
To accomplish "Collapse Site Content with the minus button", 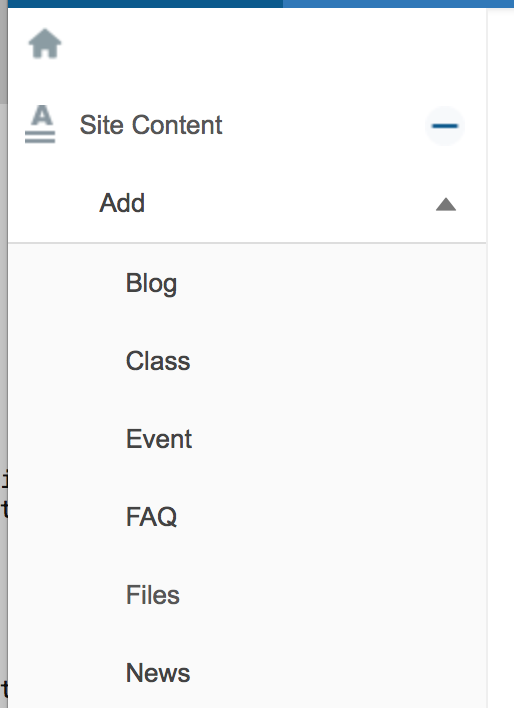I will point(445,126).
